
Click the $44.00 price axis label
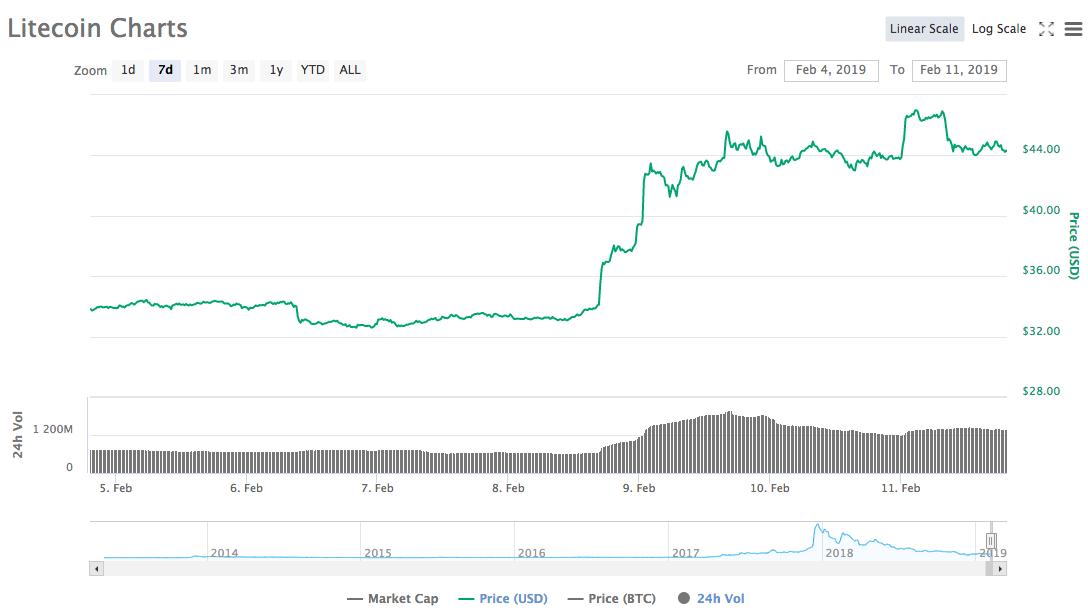point(1041,149)
